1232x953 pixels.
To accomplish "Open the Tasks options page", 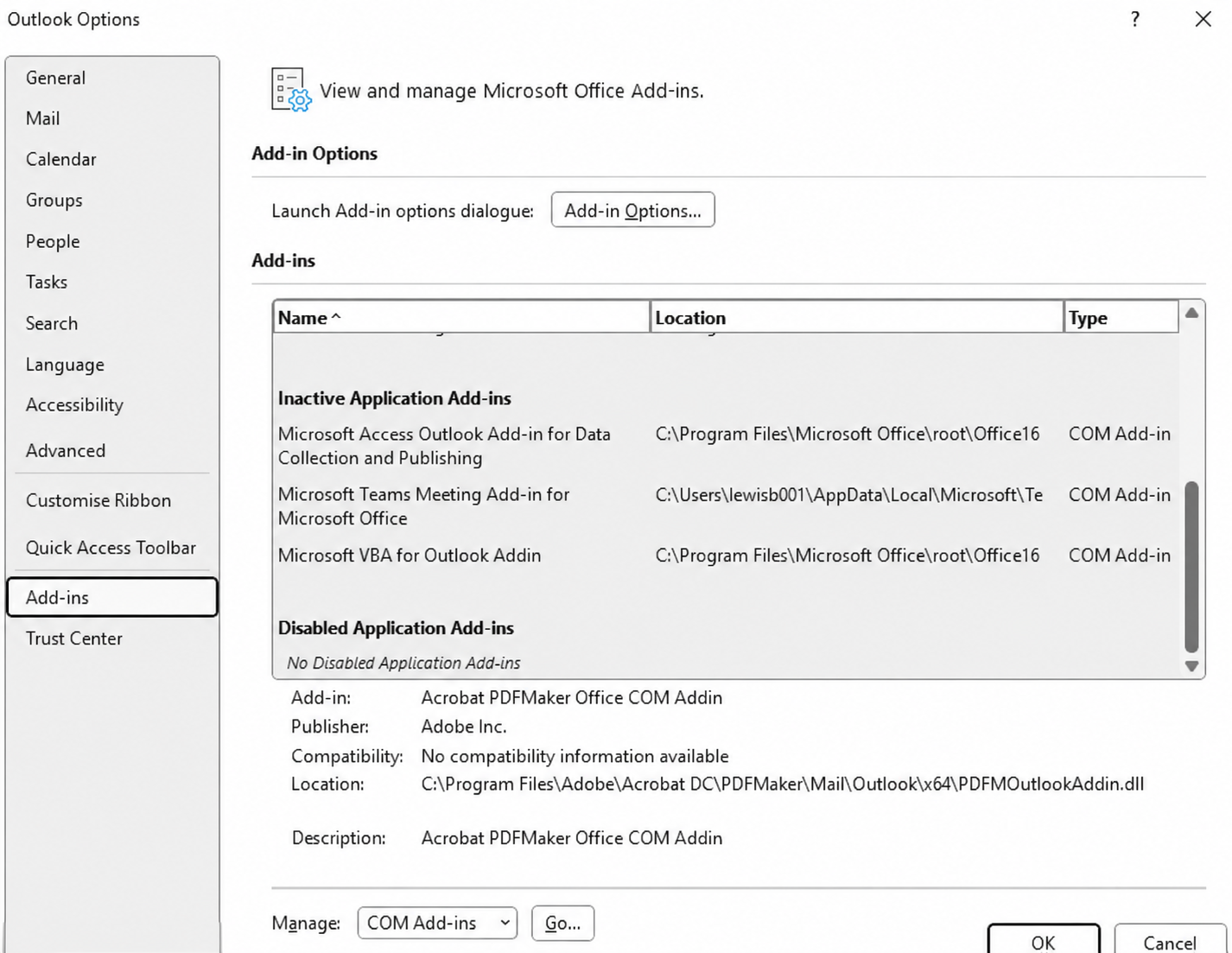I will 112,282.
